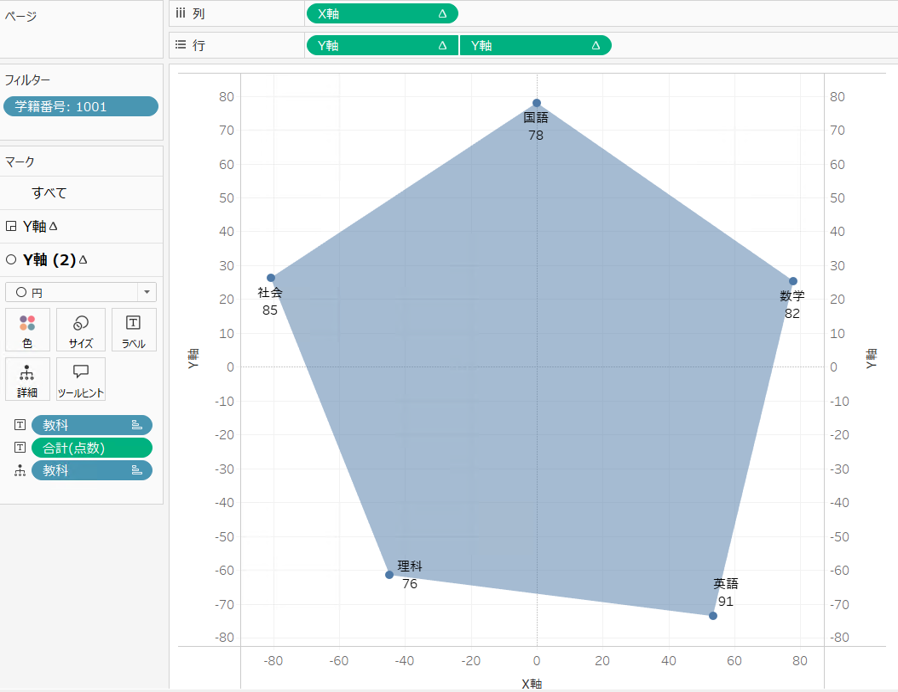Open the 詳細 (Detail) marks card
The height and width of the screenshot is (692, 898).
click(x=27, y=379)
